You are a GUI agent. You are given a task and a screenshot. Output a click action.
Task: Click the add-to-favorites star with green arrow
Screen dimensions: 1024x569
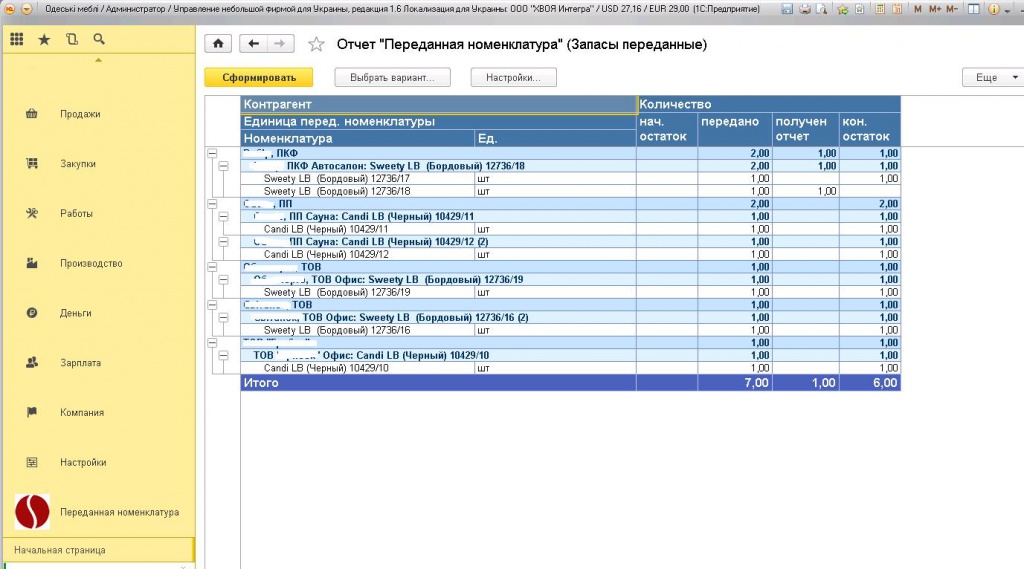pyautogui.click(x=843, y=9)
